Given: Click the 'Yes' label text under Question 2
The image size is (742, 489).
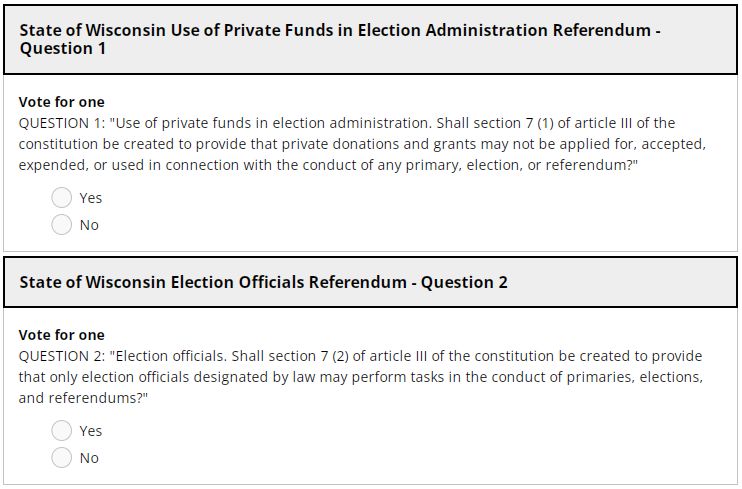Looking at the screenshot, I should [x=91, y=431].
